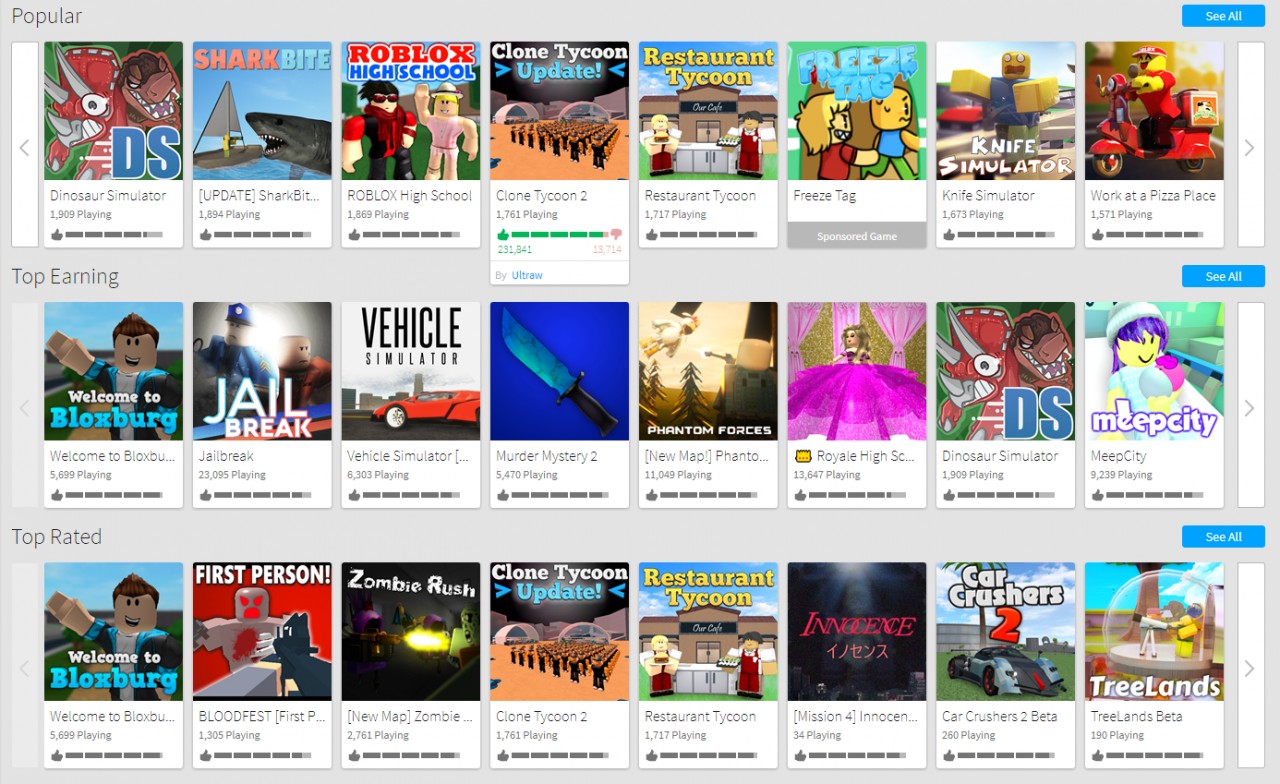Open the Jailbreak game thumbnail

coord(262,371)
